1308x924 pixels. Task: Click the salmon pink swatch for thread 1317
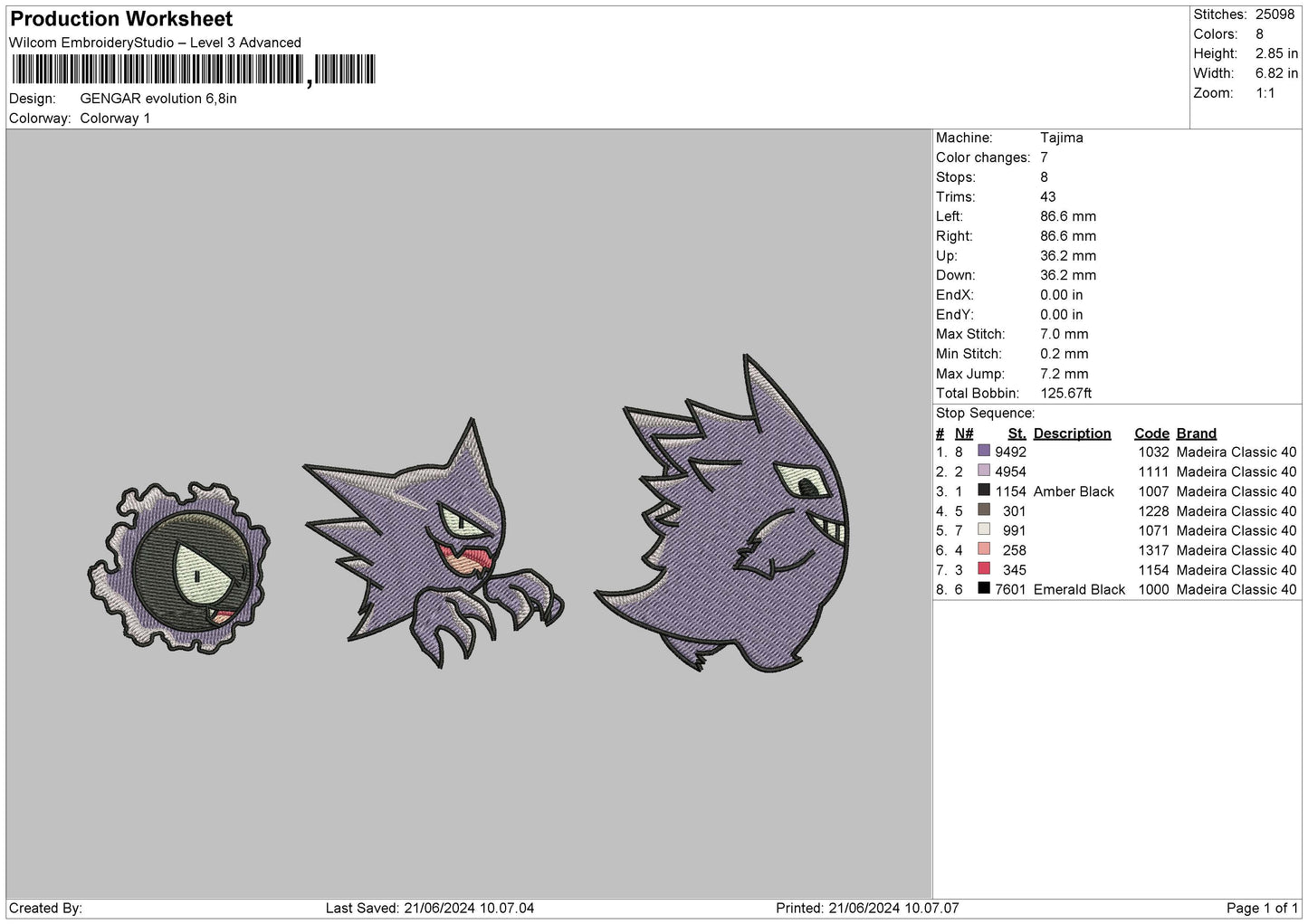coord(984,549)
